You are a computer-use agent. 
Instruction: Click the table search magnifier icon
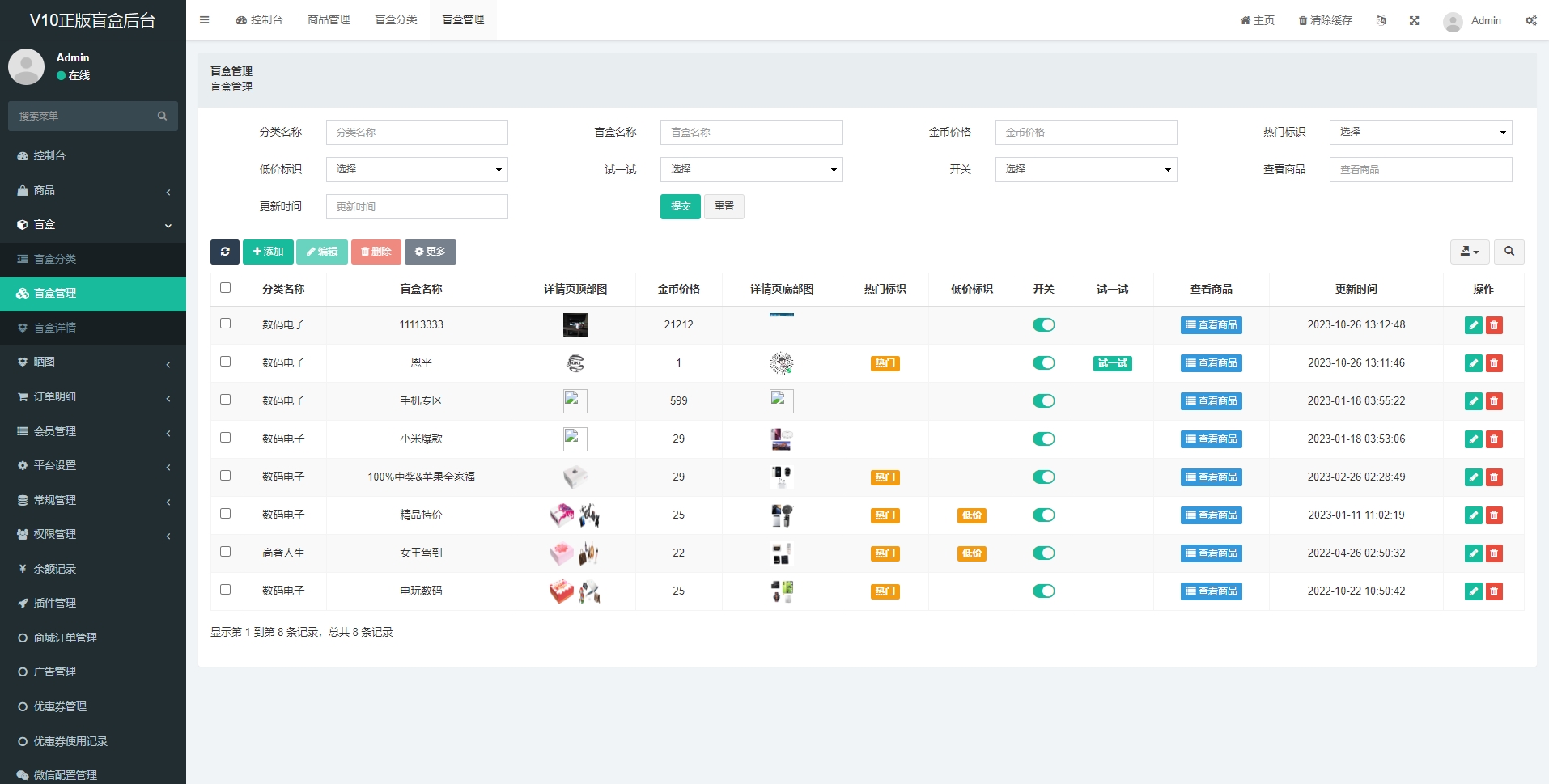[1509, 252]
